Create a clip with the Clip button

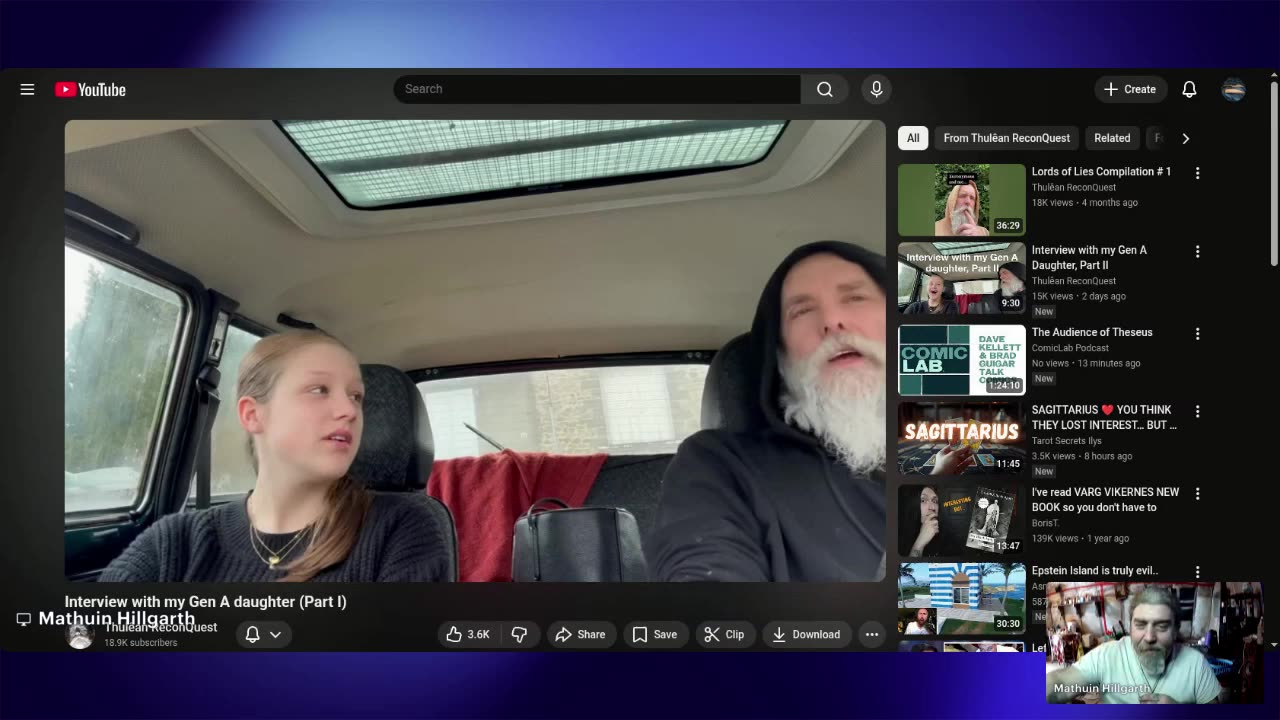(x=724, y=634)
